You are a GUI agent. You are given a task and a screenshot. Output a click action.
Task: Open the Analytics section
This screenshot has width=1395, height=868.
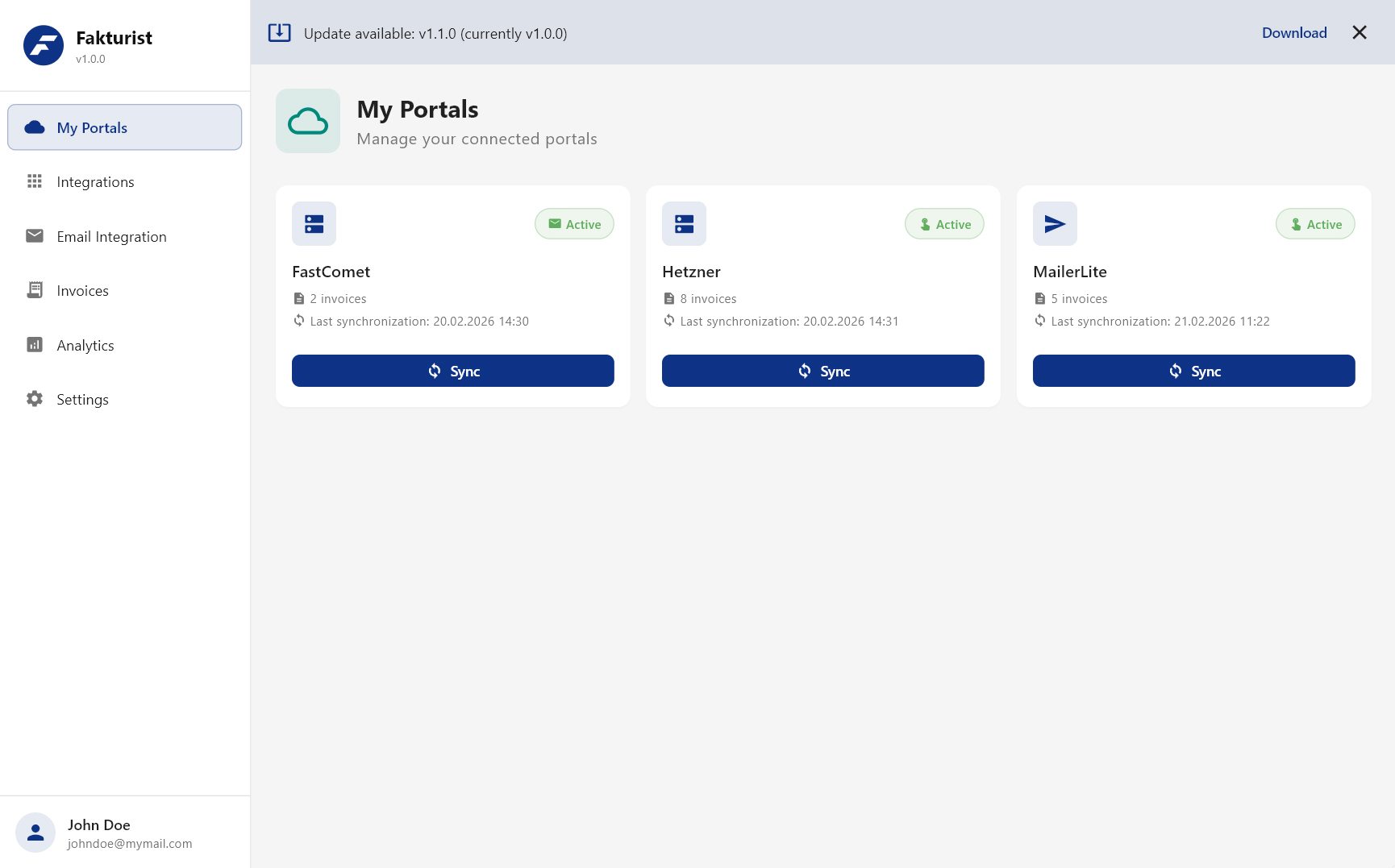pos(85,346)
